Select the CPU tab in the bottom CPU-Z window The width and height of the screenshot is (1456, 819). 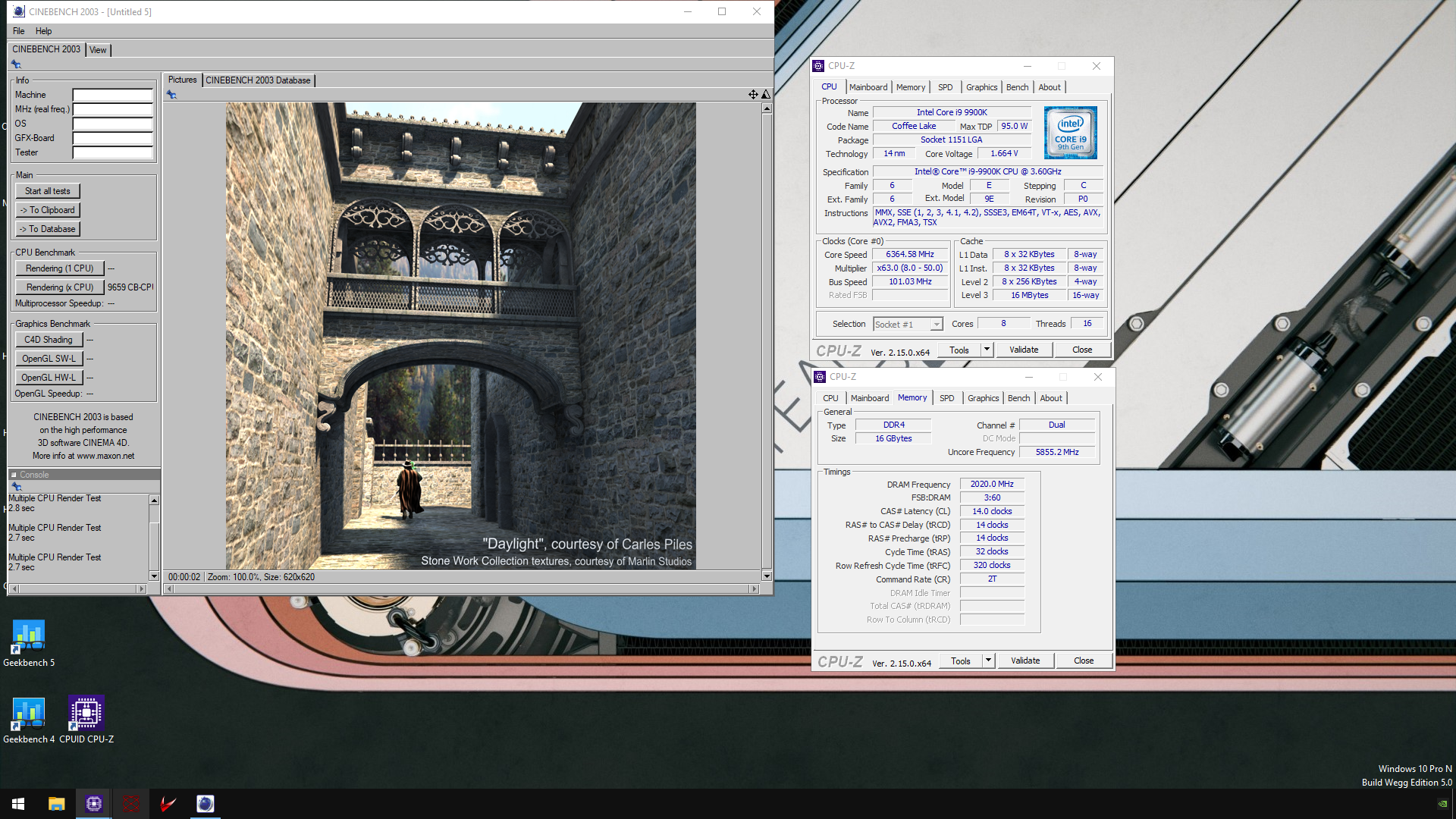tap(831, 398)
